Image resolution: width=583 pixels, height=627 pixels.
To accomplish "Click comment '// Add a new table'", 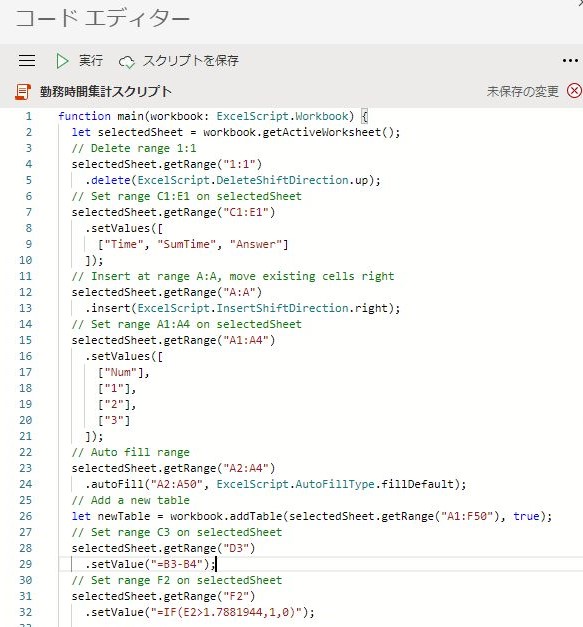I will pos(131,500).
